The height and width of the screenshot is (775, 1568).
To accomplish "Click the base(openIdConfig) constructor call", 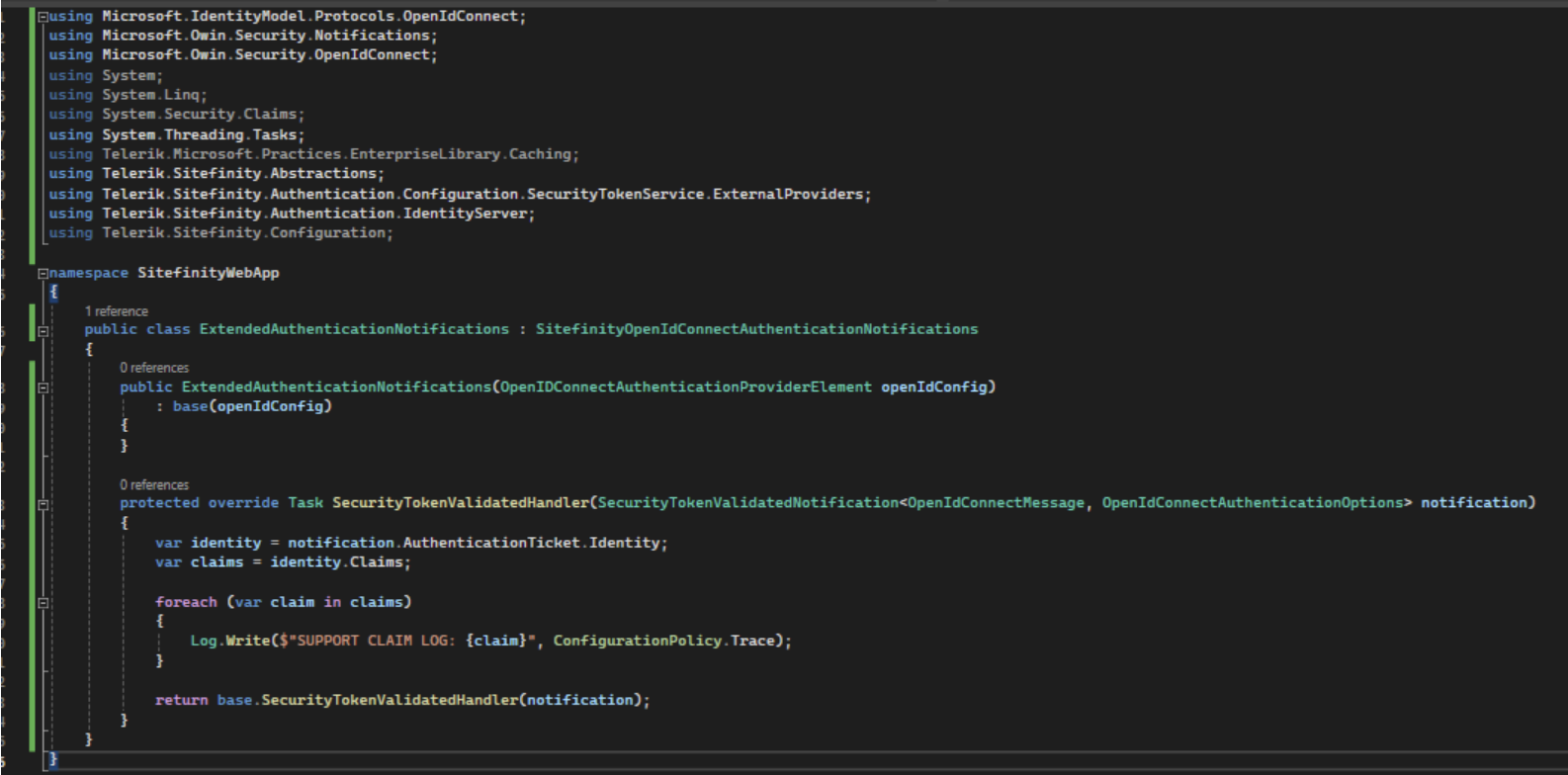I will (x=252, y=406).
